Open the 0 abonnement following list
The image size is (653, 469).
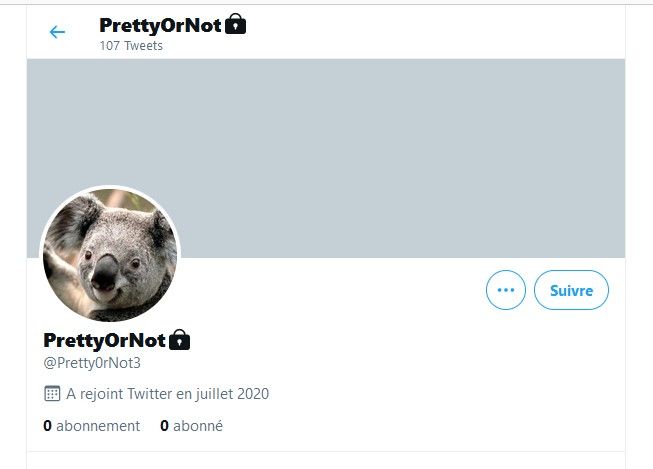pos(92,426)
